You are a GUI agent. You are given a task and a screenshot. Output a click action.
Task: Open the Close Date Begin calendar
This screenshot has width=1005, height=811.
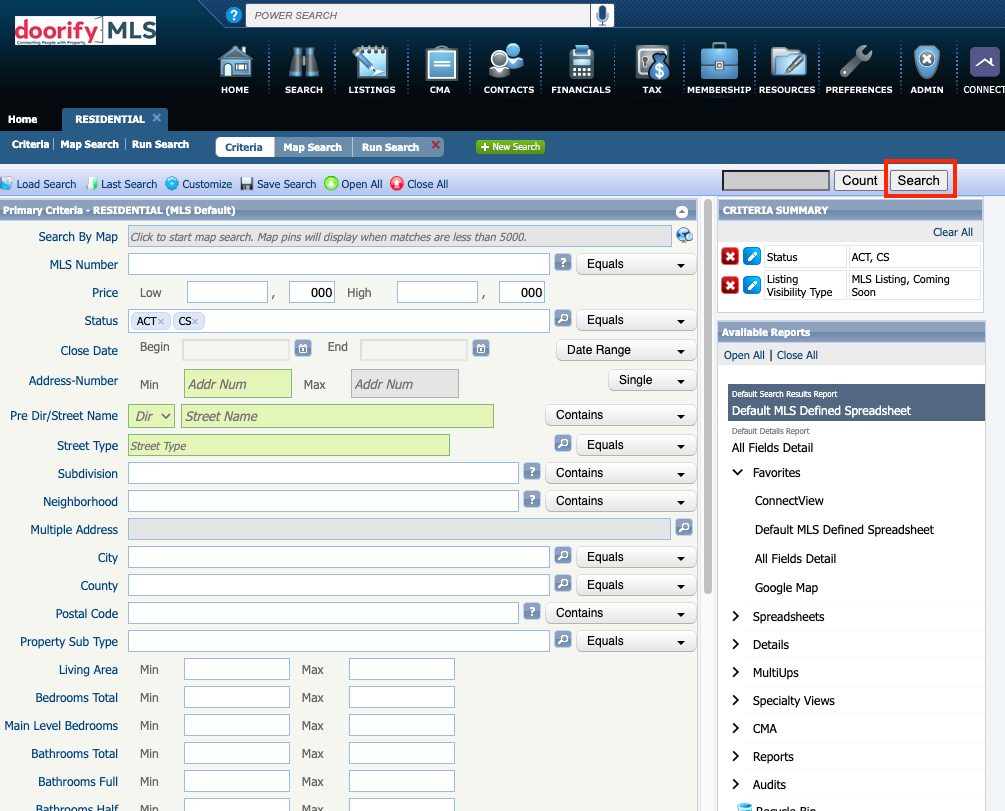pyautogui.click(x=303, y=348)
